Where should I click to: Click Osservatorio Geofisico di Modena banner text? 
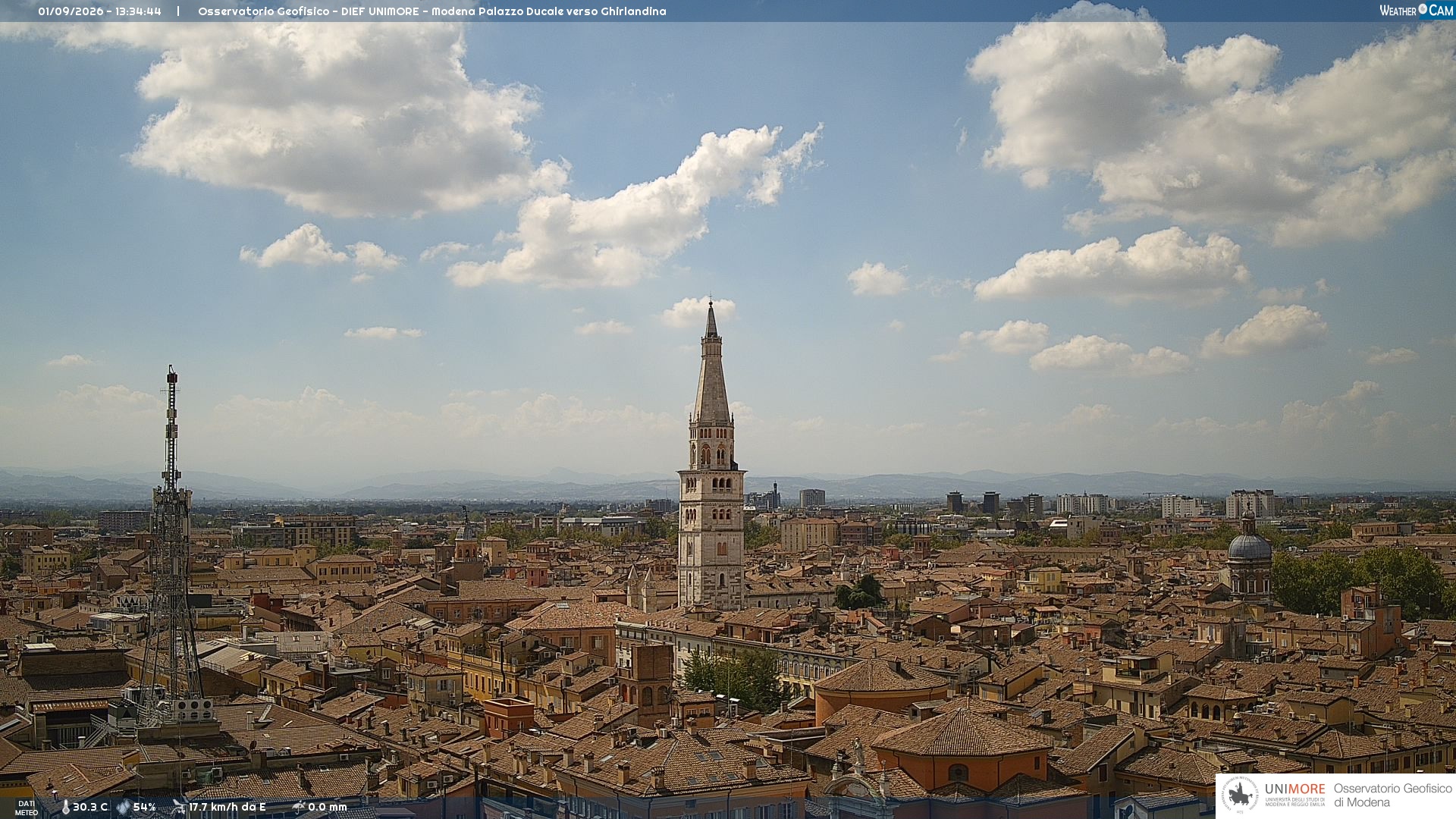(x=1392, y=795)
